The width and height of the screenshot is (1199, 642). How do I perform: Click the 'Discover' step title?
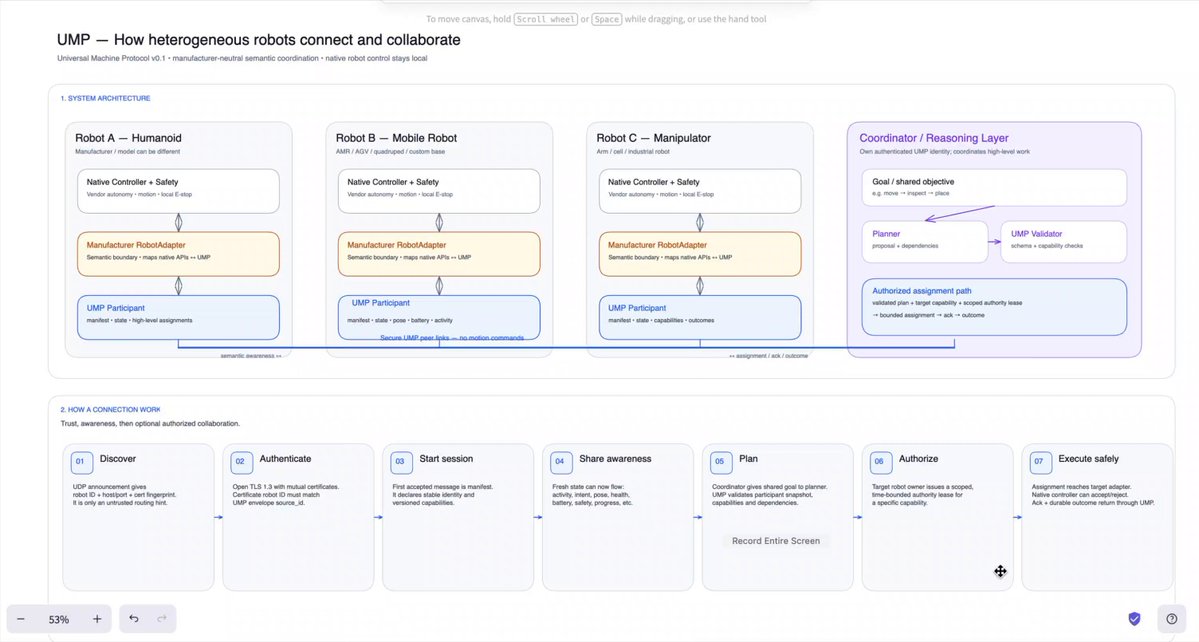(118, 459)
